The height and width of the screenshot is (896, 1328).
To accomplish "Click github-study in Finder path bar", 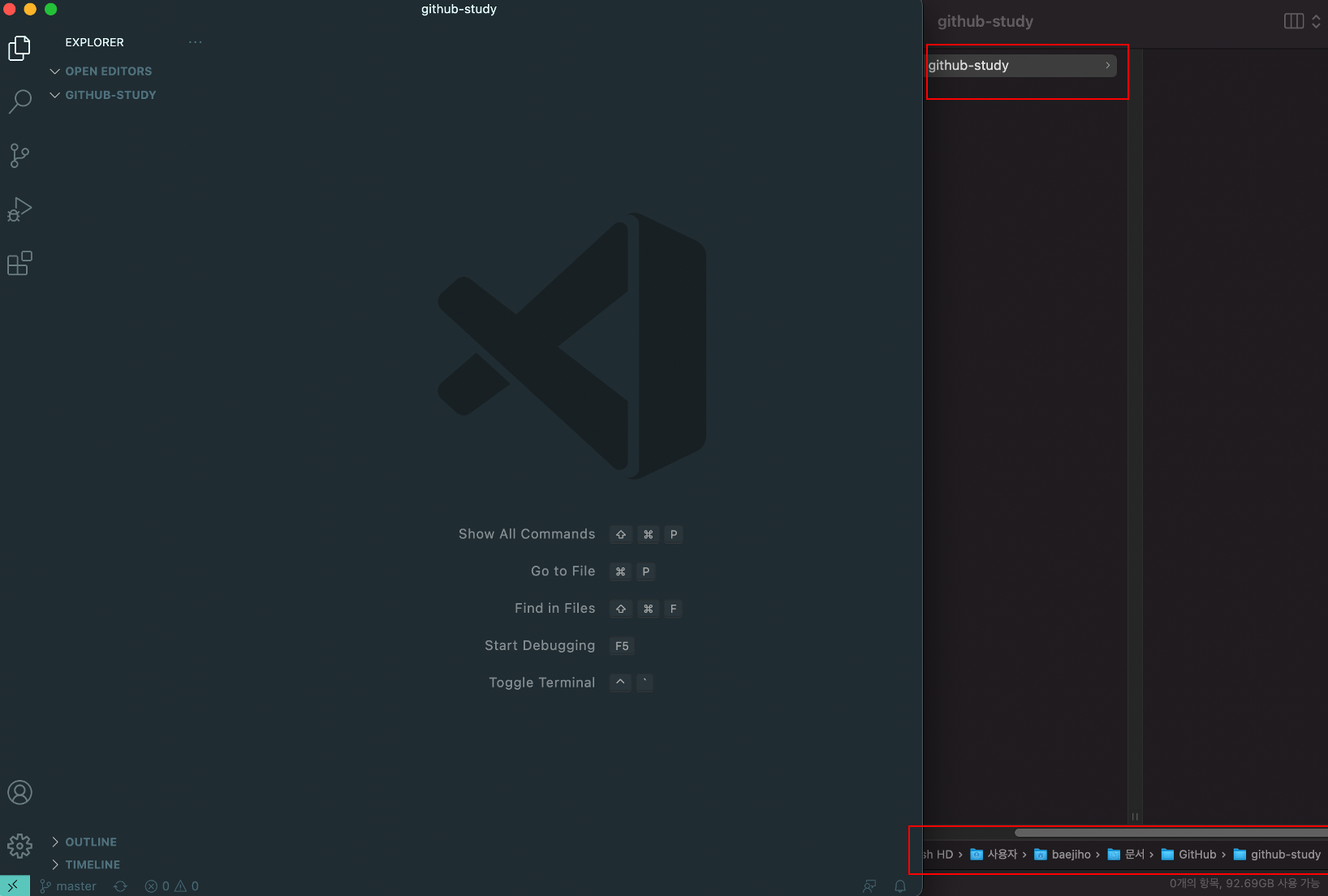I will (1277, 855).
